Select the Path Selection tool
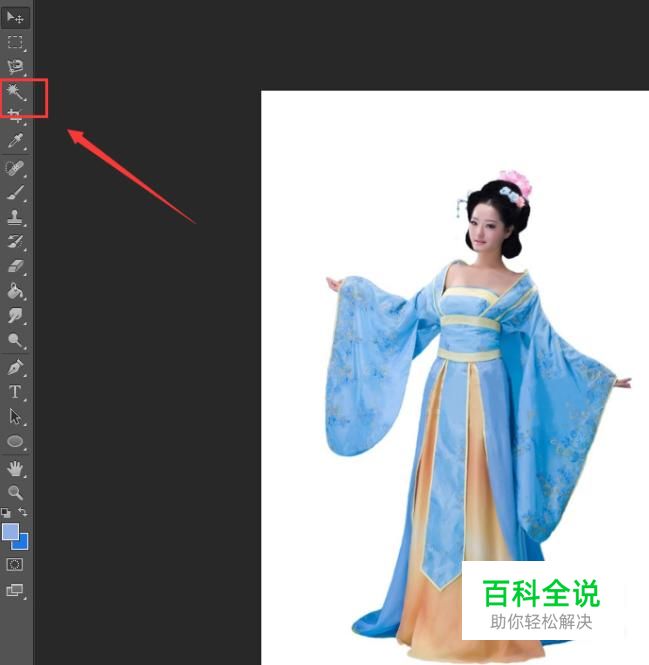 click(x=15, y=416)
